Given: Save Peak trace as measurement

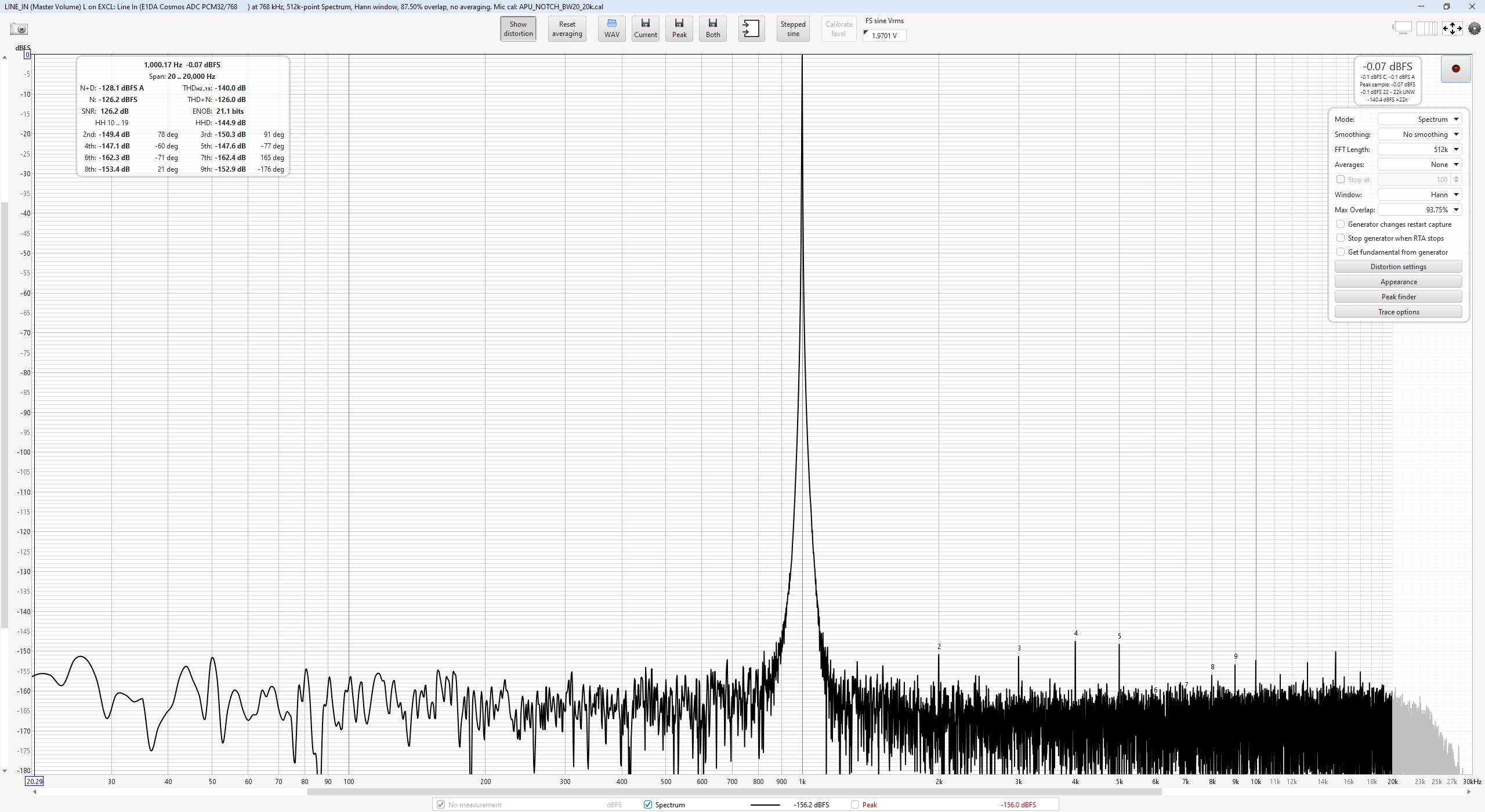Looking at the screenshot, I should click(x=679, y=28).
